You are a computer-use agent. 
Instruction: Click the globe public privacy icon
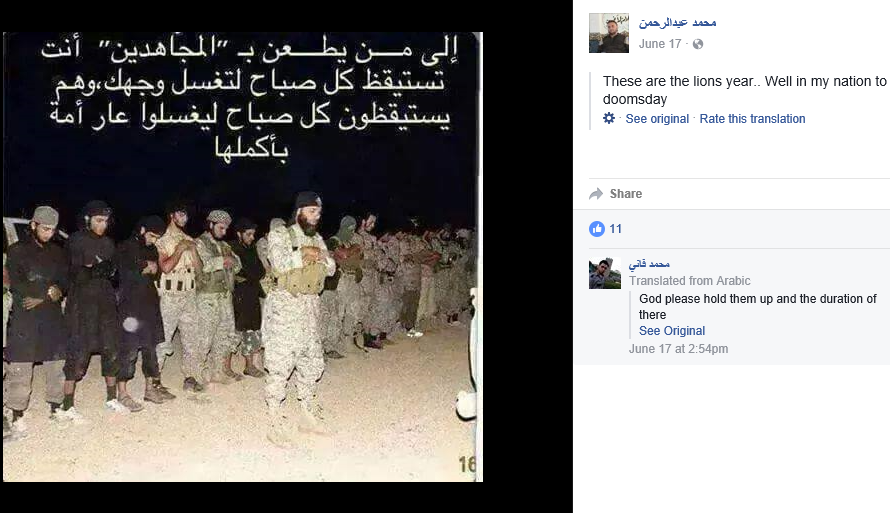coord(698,44)
